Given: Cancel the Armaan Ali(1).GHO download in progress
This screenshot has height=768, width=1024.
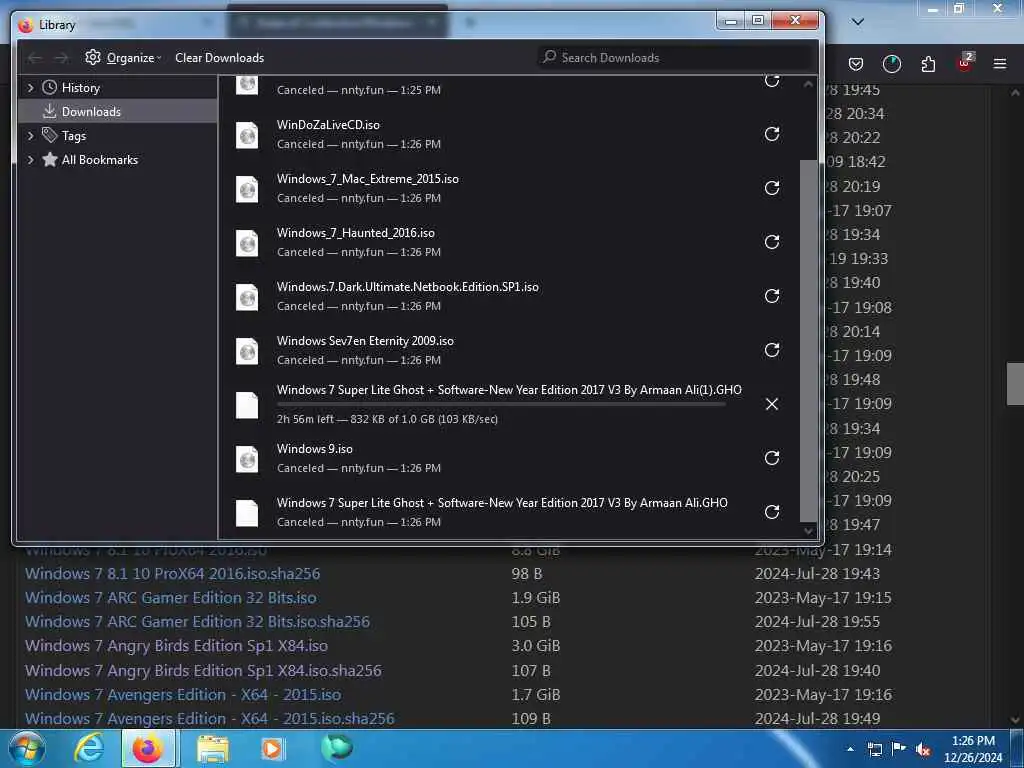Looking at the screenshot, I should pos(772,404).
